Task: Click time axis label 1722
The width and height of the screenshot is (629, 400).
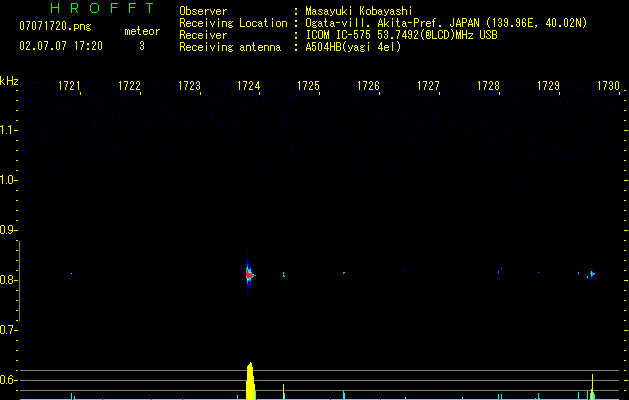Action: [x=129, y=86]
